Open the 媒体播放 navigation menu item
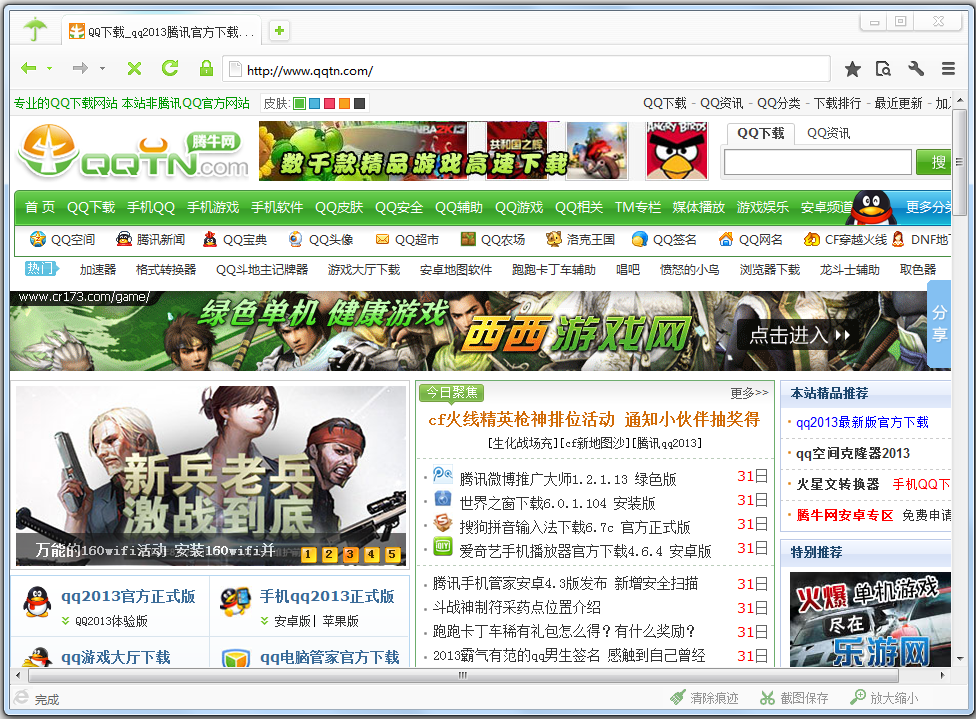Screen dimensions: 976x719 (698, 207)
